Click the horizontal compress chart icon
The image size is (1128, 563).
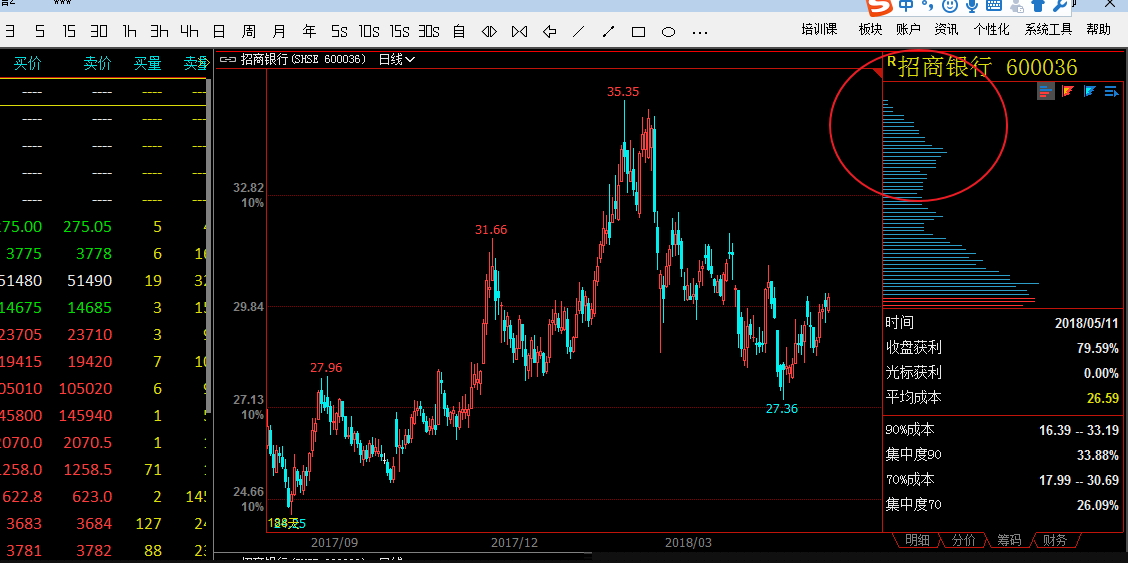(519, 31)
